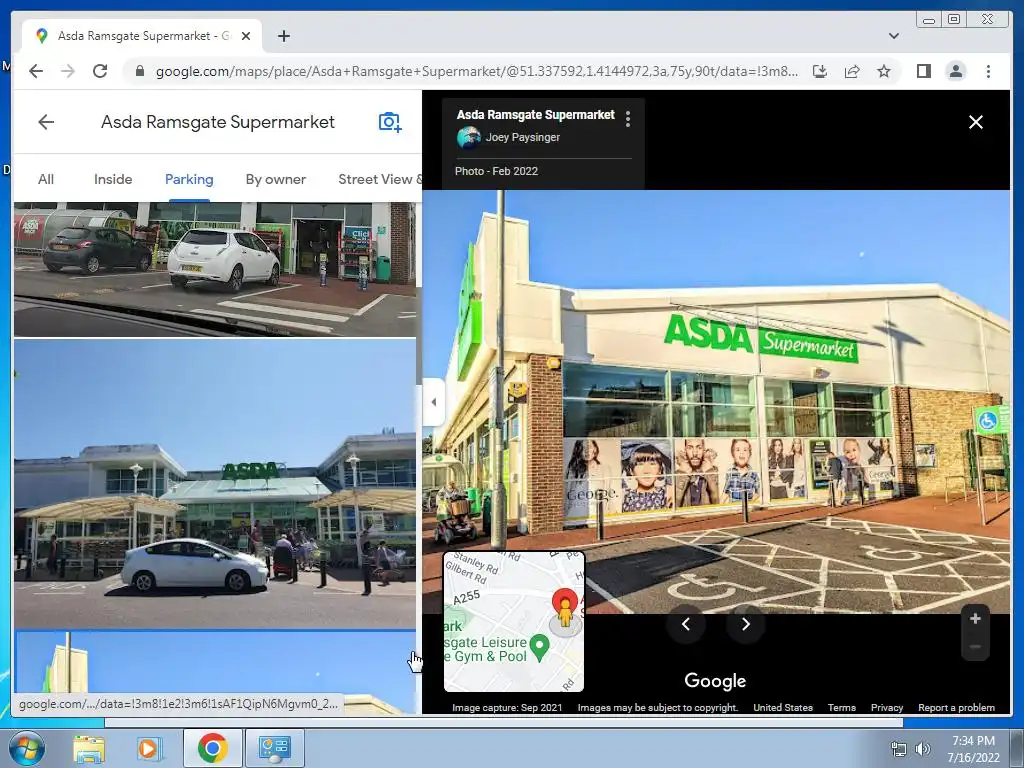Toggle the browser side panel icon
The height and width of the screenshot is (768, 1024).
(x=923, y=71)
